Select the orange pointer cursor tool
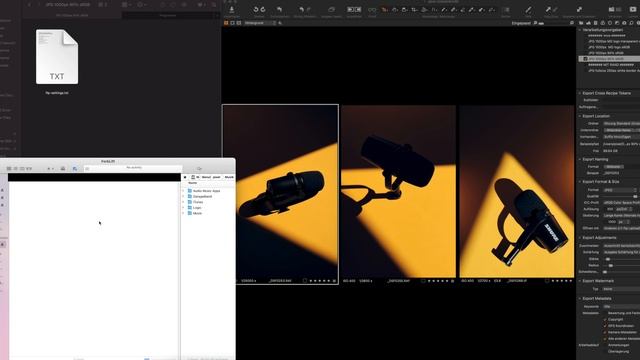 pos(384,10)
